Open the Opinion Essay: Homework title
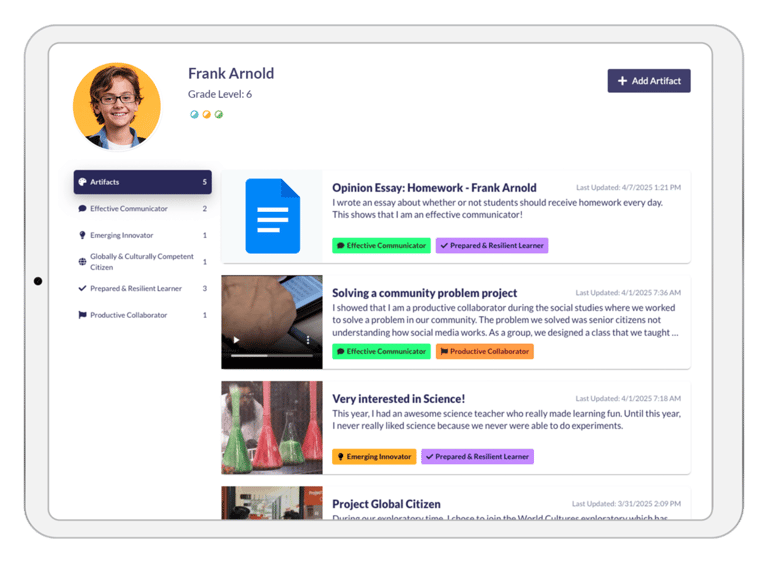768x562 pixels. pyautogui.click(x=434, y=187)
